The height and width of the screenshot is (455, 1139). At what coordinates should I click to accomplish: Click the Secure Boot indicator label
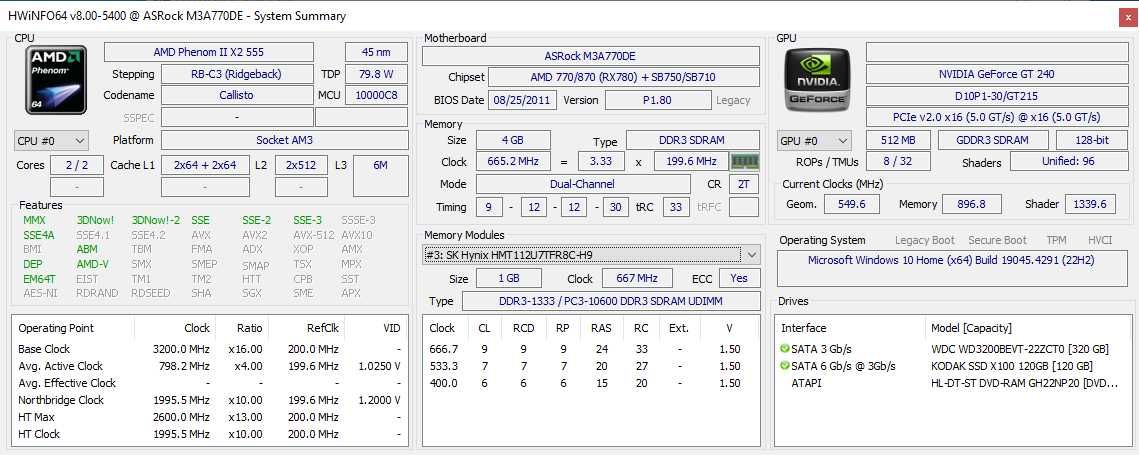tap(997, 240)
